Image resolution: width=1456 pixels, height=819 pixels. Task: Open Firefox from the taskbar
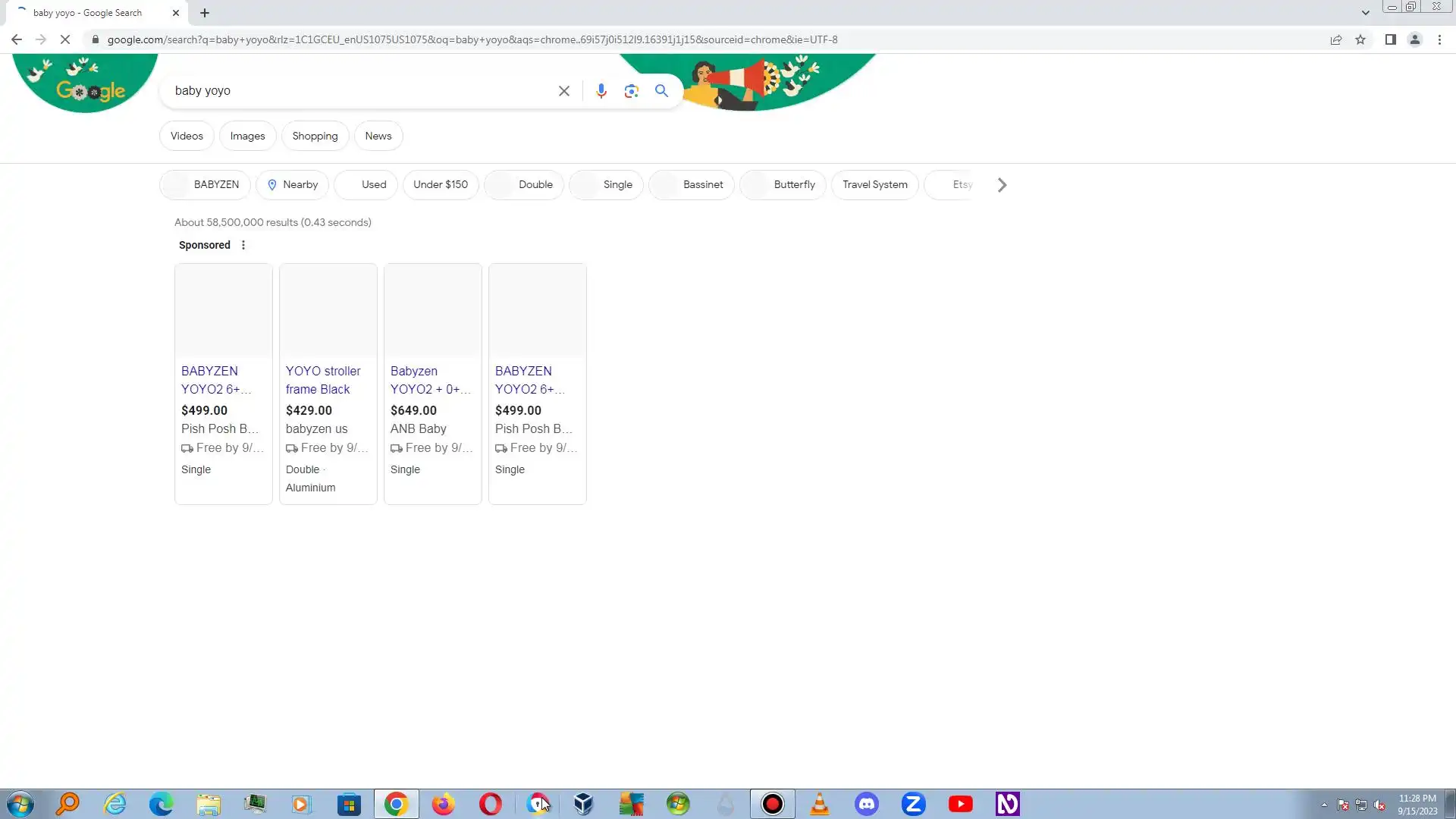pyautogui.click(x=443, y=804)
